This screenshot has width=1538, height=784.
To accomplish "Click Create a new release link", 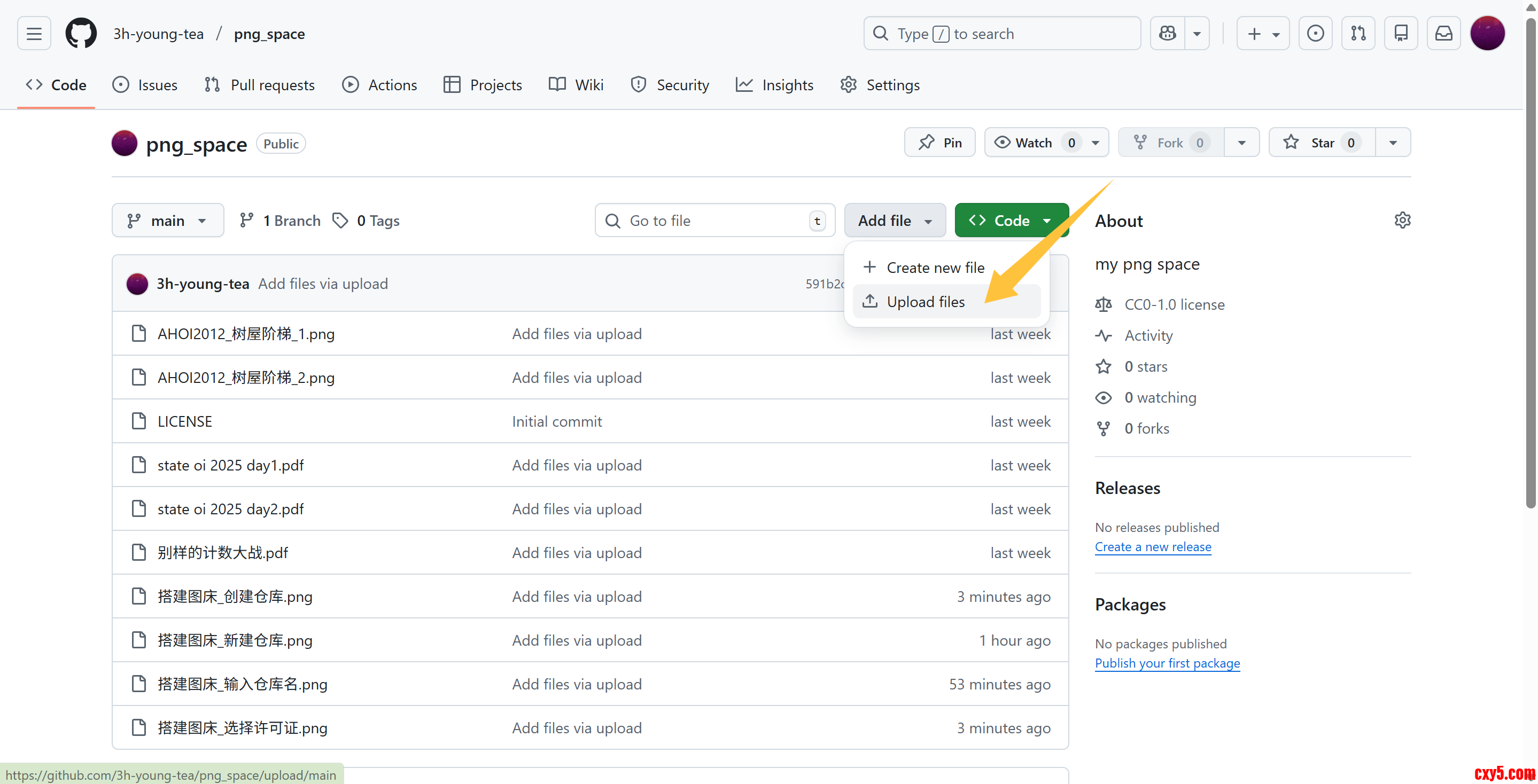I will pos(1152,547).
